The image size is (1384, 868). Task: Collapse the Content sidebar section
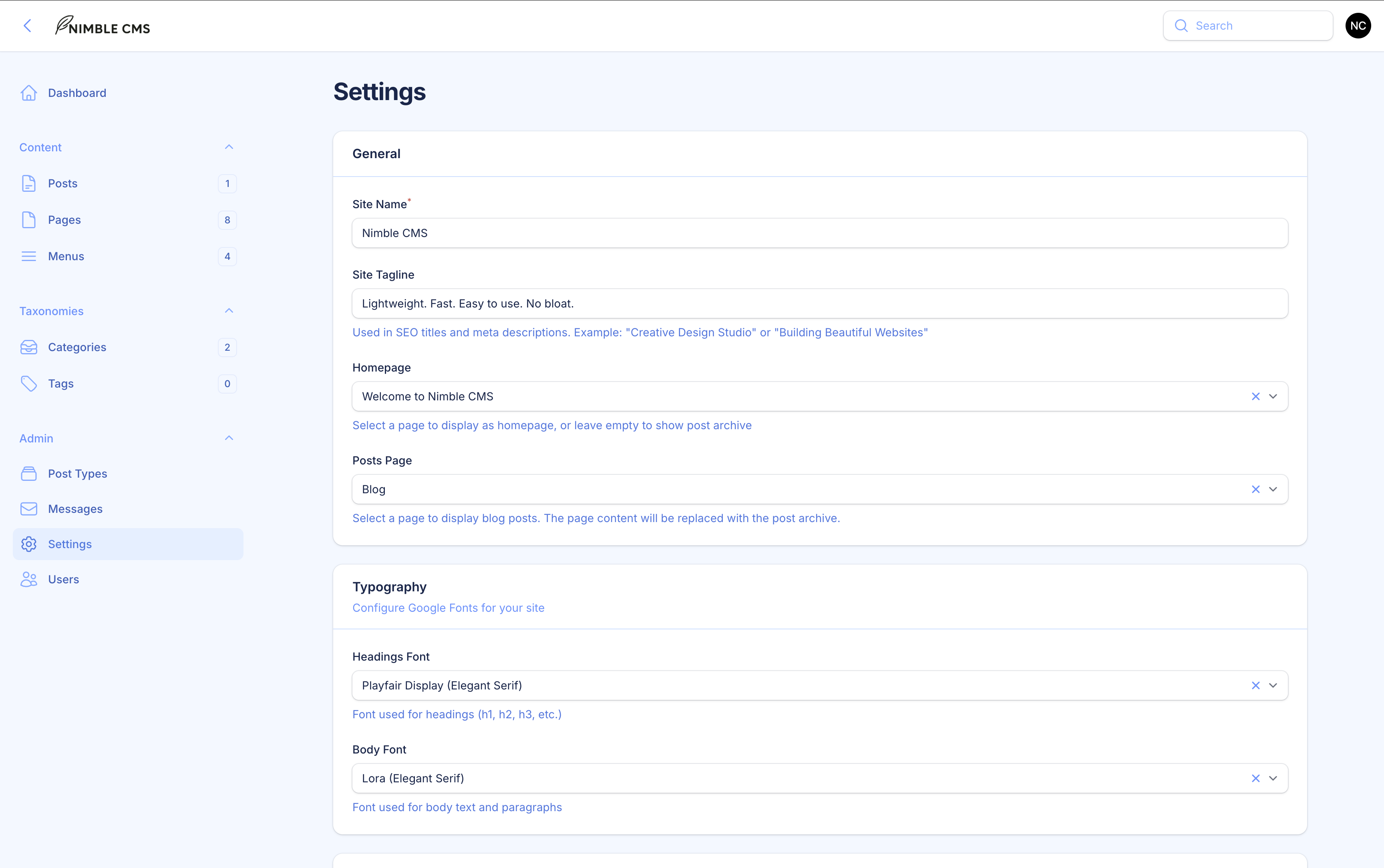pyautogui.click(x=229, y=148)
